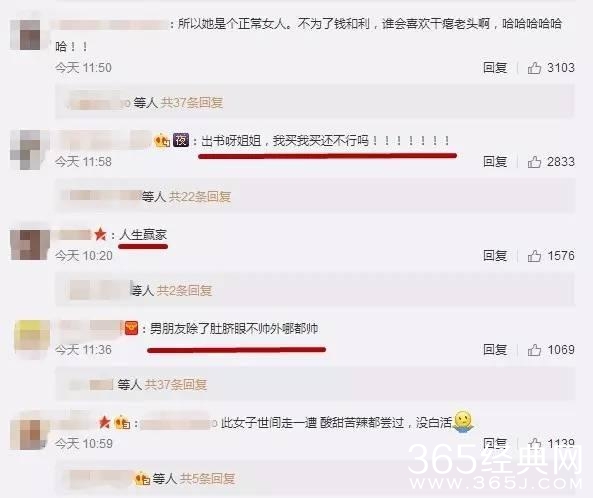Like the 人生赢家 comment
The image size is (593, 498).
(x=534, y=256)
